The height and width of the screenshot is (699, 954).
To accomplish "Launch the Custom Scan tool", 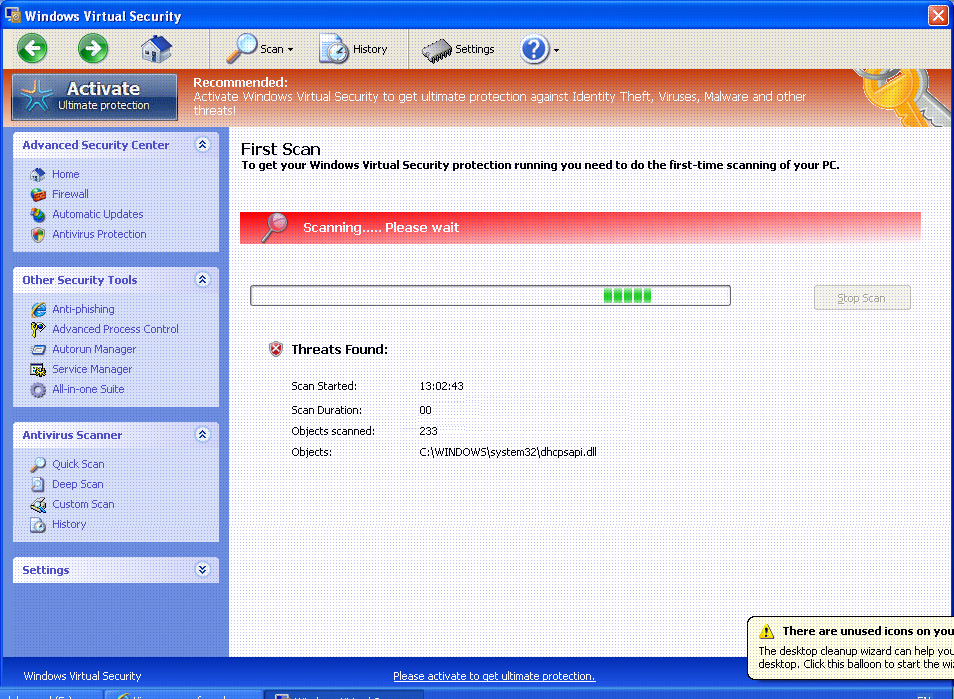I will [82, 504].
